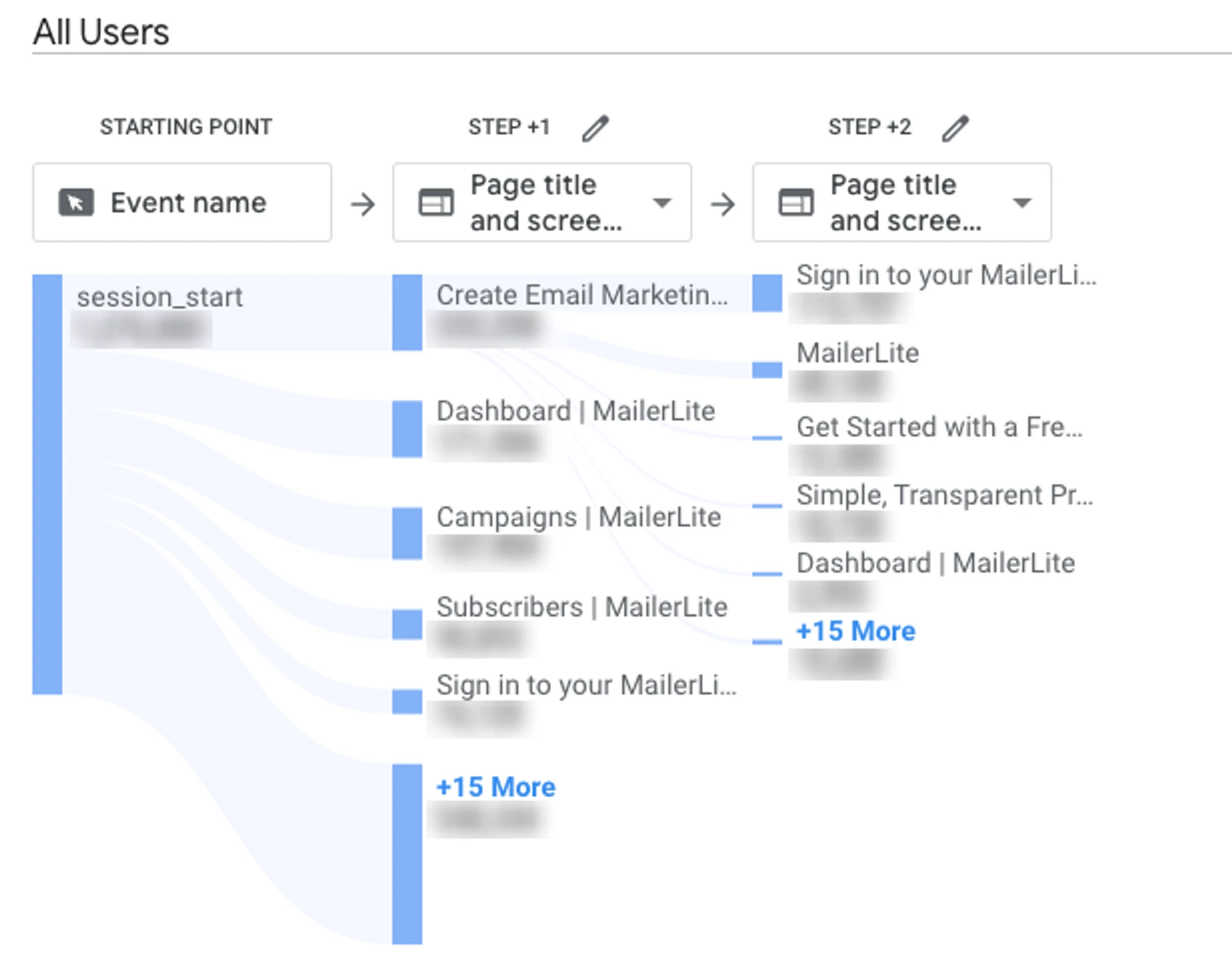Click the page layout icon in Step +1 box

point(436,203)
